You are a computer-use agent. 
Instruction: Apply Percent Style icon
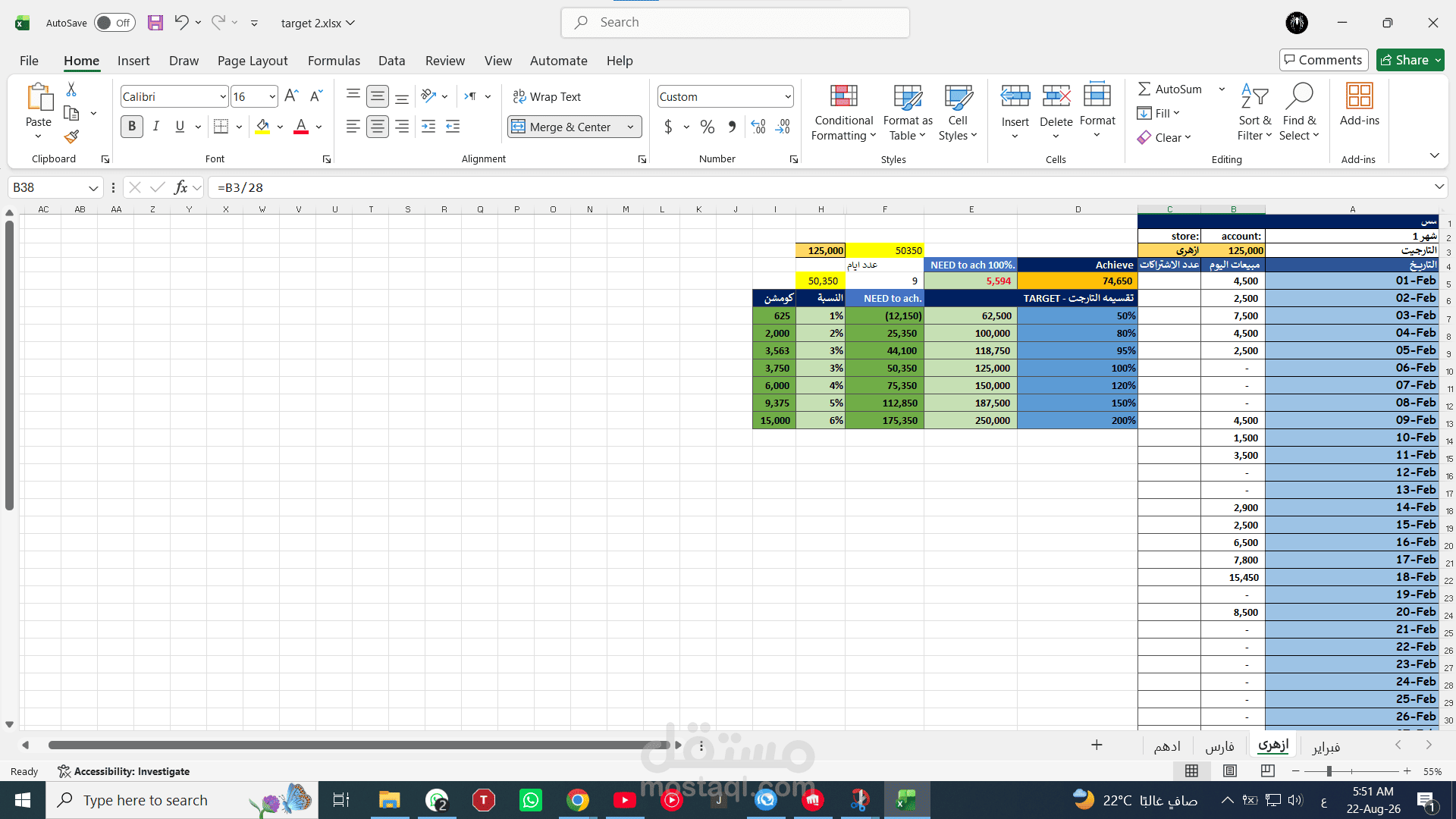(708, 127)
